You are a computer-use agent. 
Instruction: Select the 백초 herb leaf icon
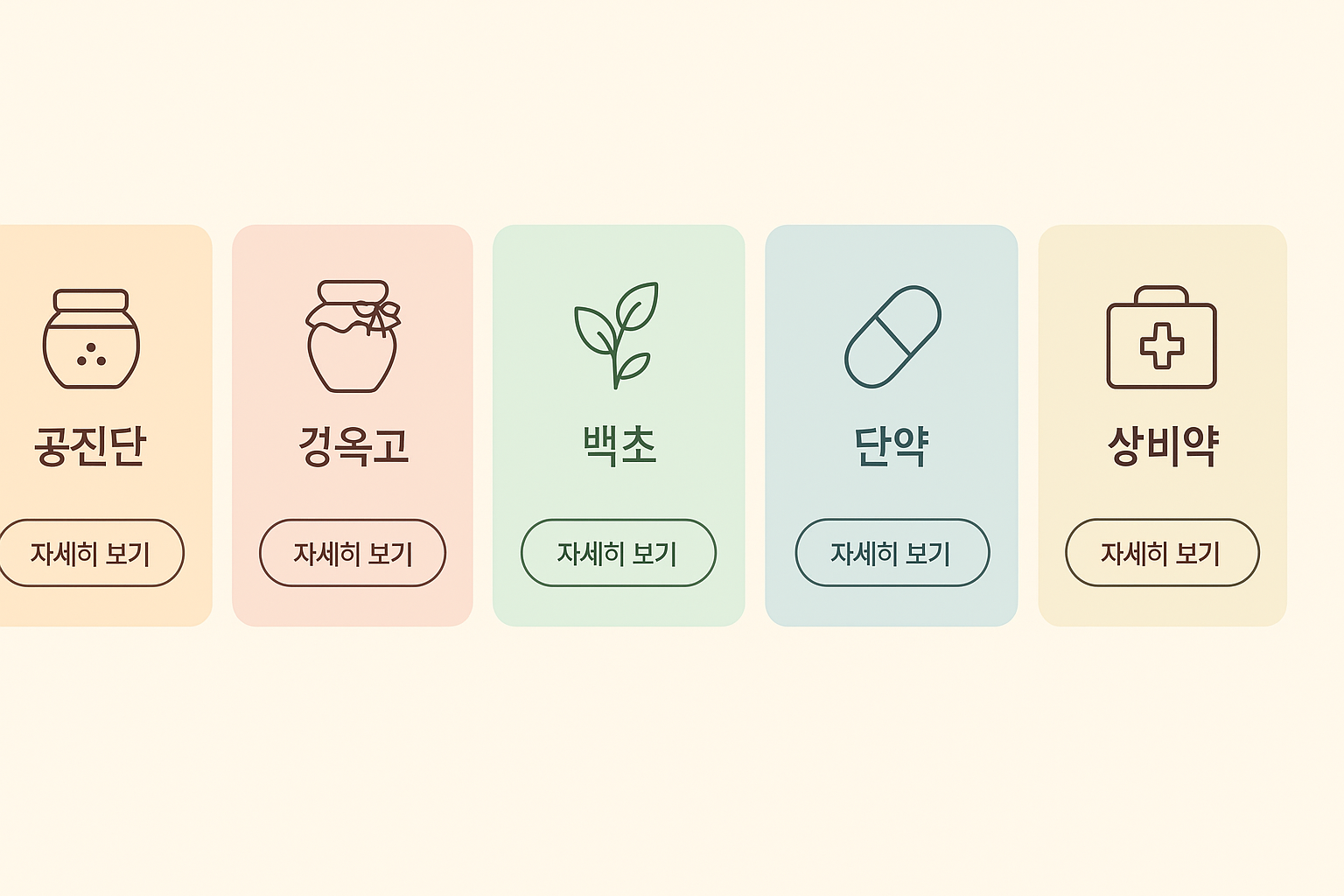(617, 335)
